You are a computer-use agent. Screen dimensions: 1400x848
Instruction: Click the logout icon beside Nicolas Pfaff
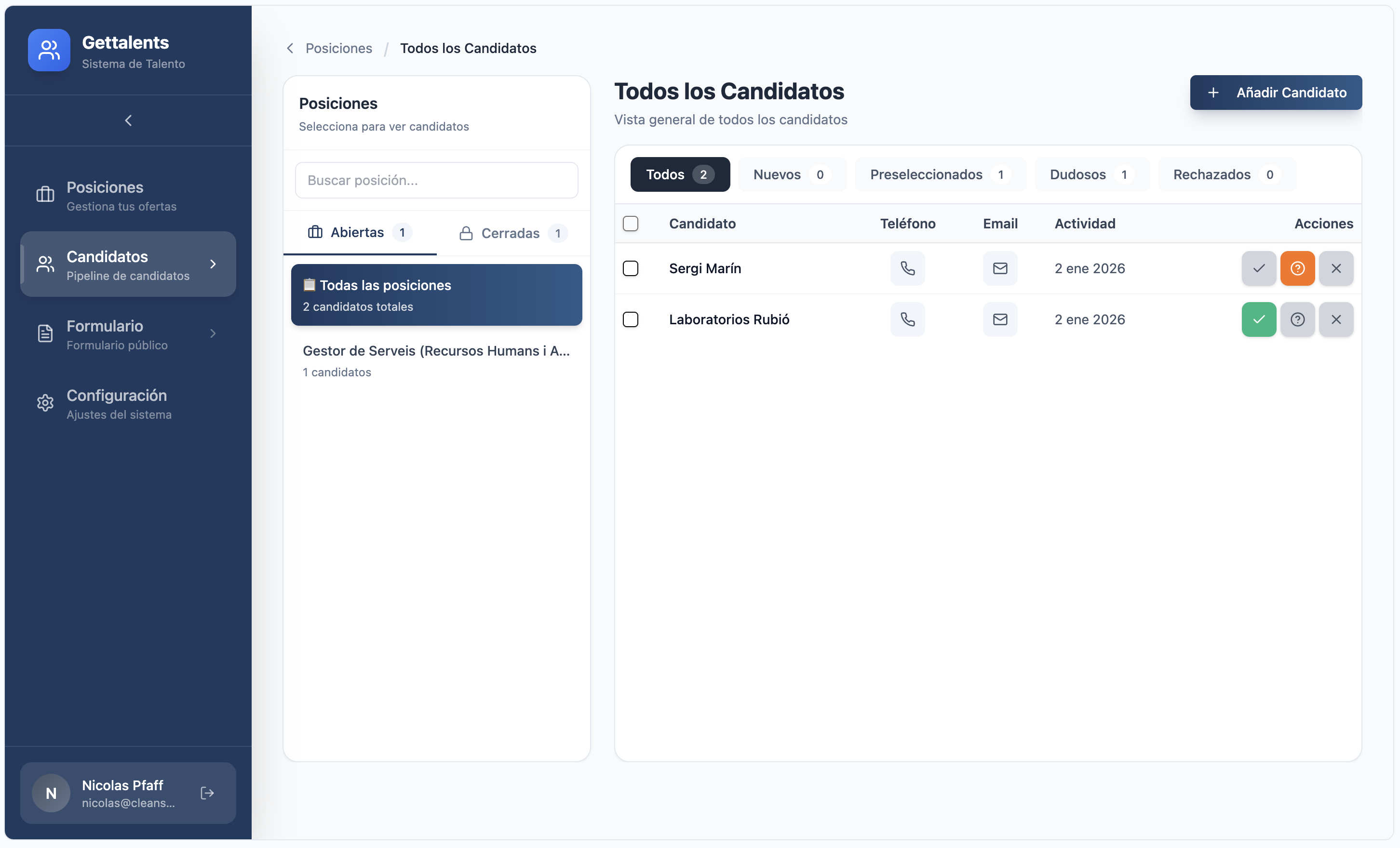coord(207,793)
